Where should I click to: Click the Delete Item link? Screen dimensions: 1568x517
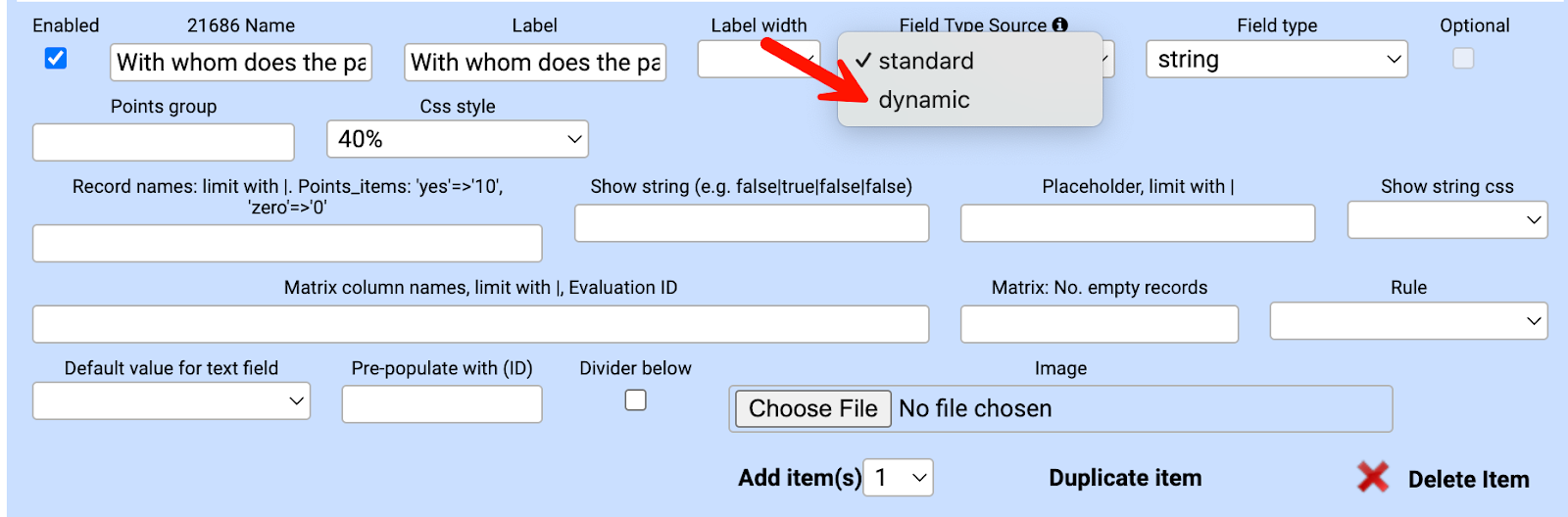[1468, 480]
